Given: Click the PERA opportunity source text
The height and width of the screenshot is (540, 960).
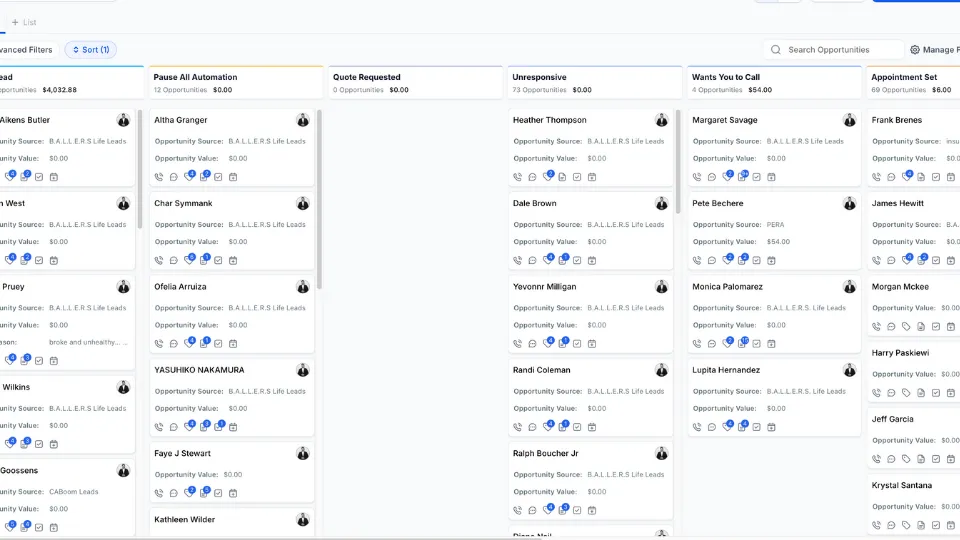Looking at the screenshot, I should point(775,225).
